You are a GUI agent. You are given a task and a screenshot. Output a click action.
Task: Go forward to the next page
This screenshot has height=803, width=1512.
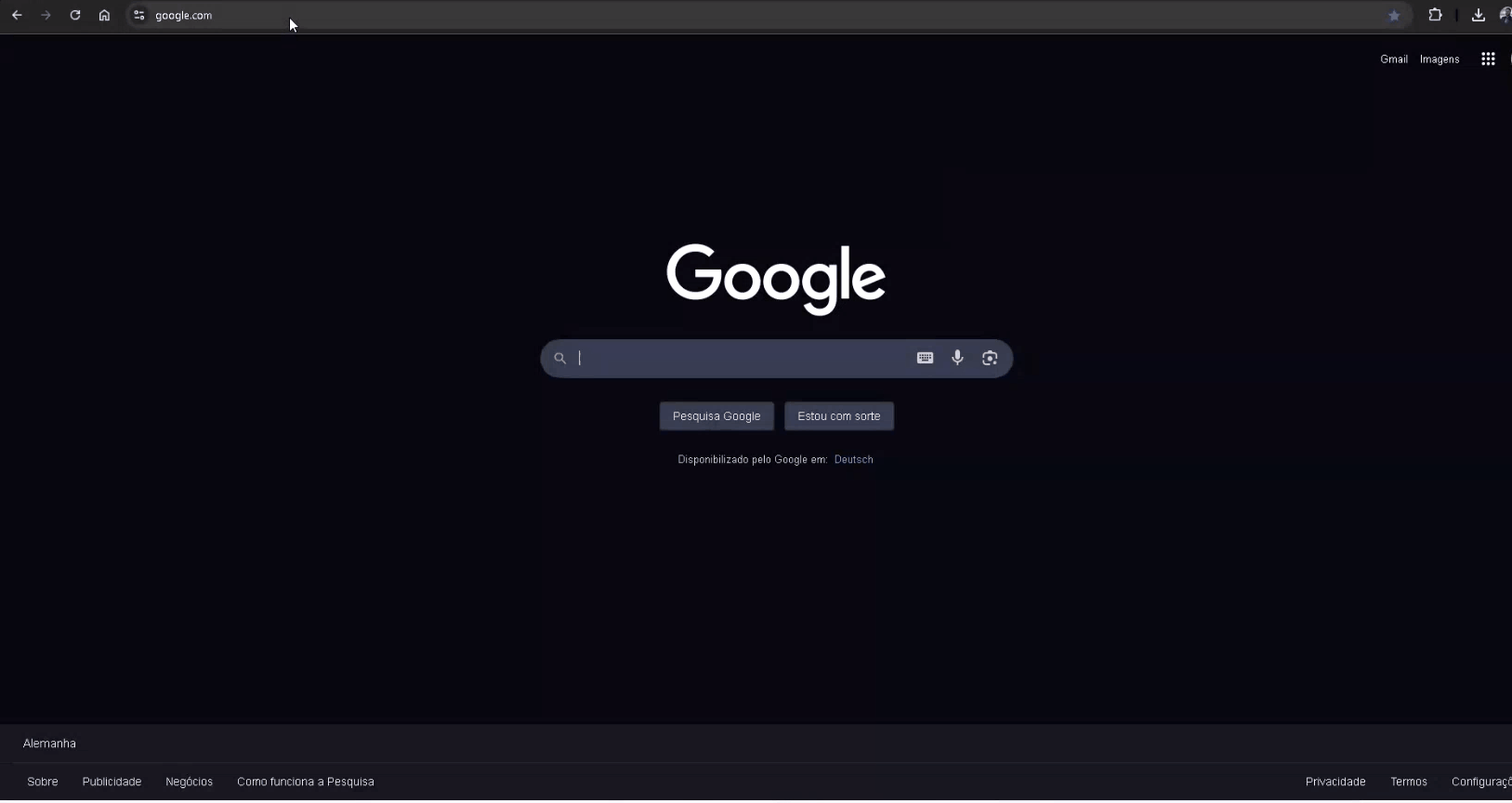pos(46,16)
